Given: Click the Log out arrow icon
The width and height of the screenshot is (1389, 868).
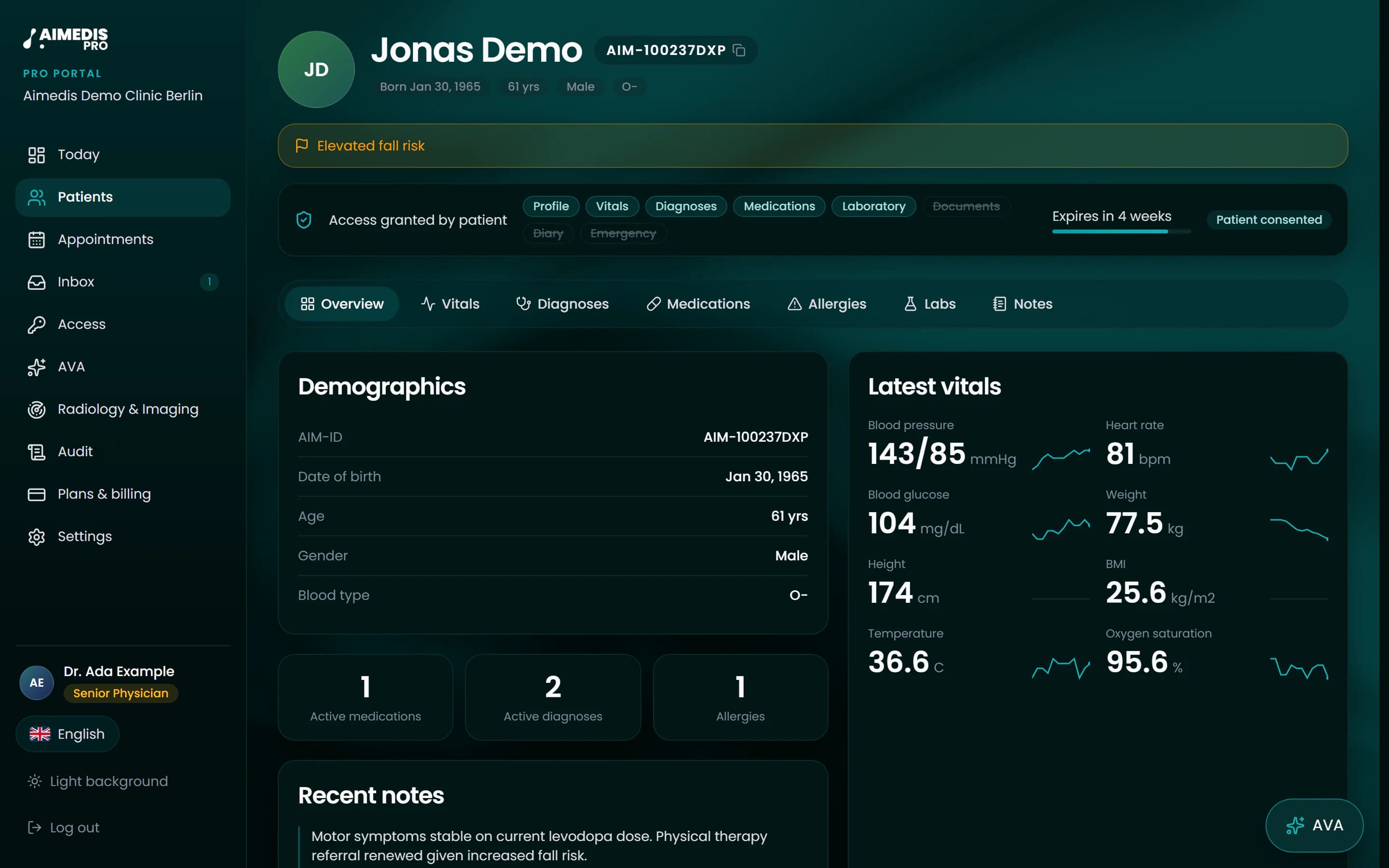Looking at the screenshot, I should [x=34, y=827].
